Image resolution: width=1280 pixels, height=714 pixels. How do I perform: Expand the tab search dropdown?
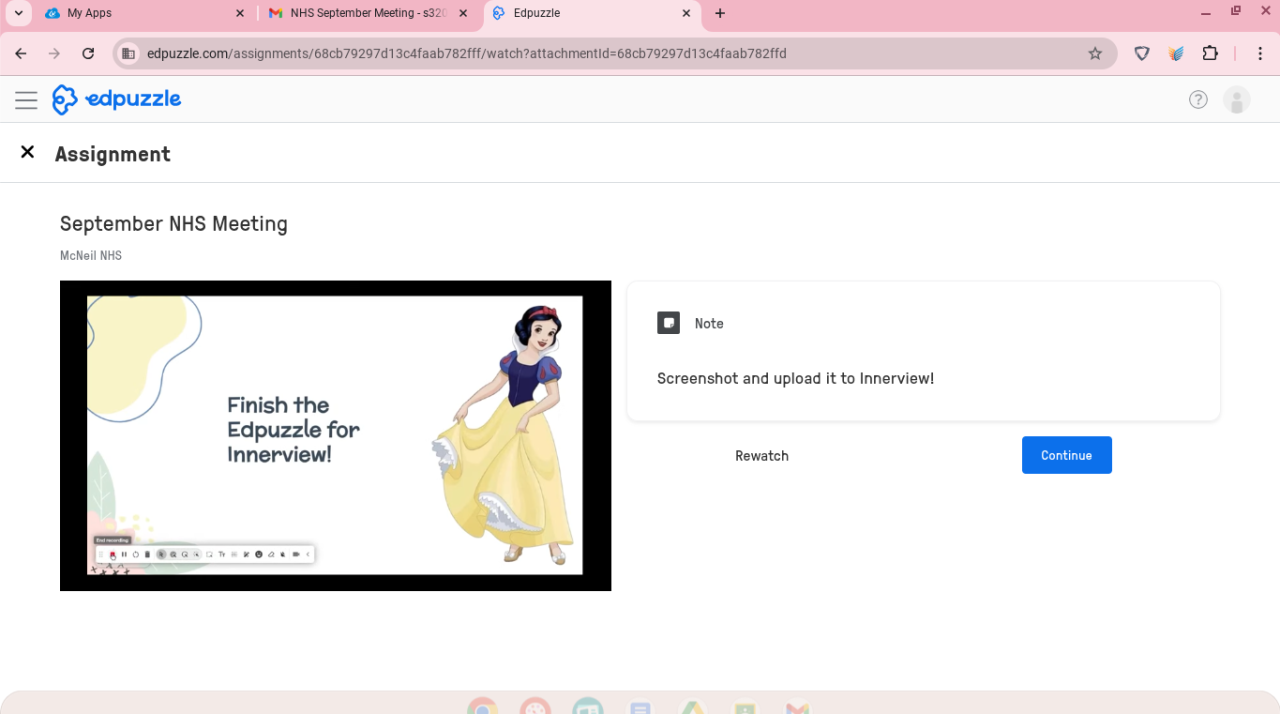(18, 13)
